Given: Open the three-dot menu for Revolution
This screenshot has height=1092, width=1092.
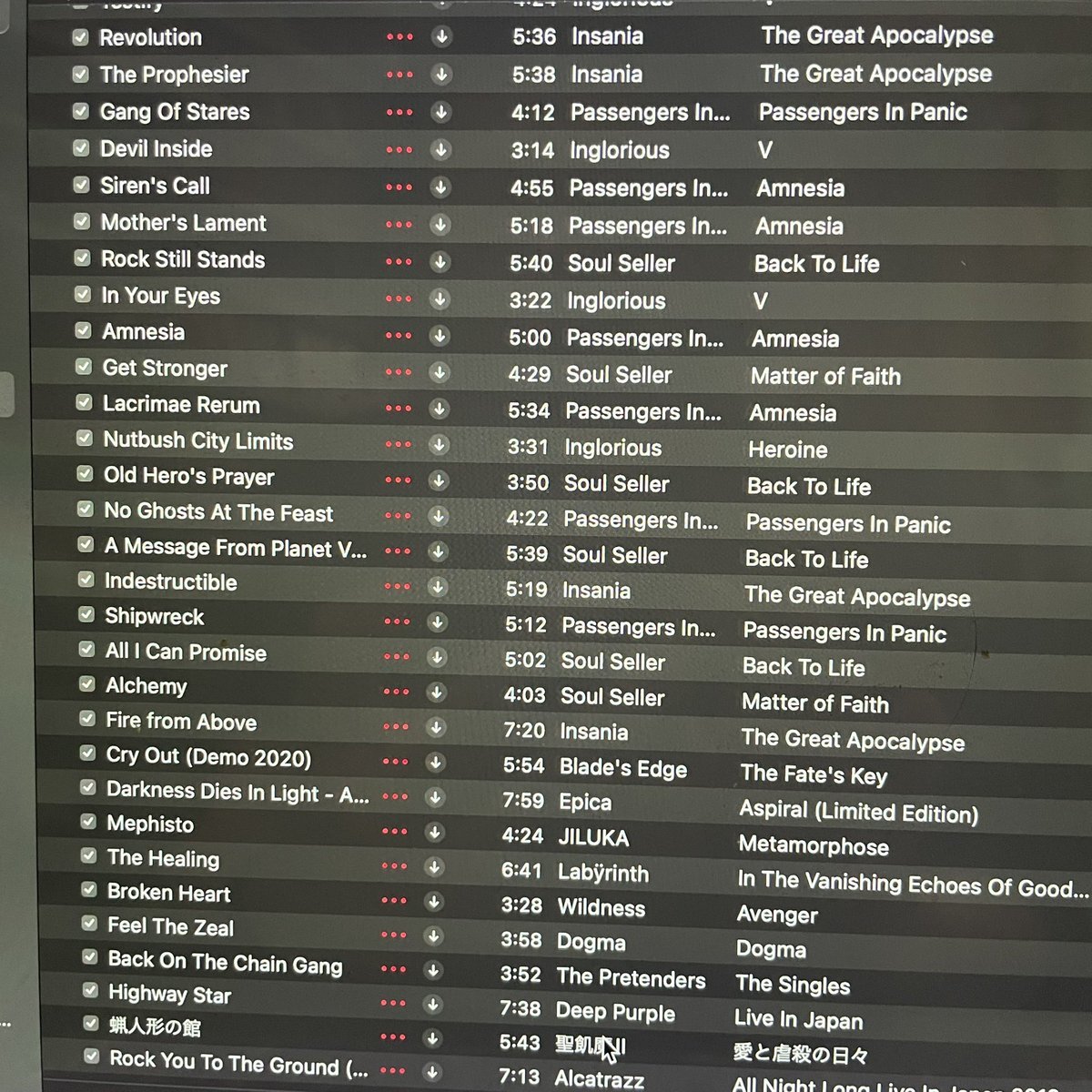Looking at the screenshot, I should [399, 37].
